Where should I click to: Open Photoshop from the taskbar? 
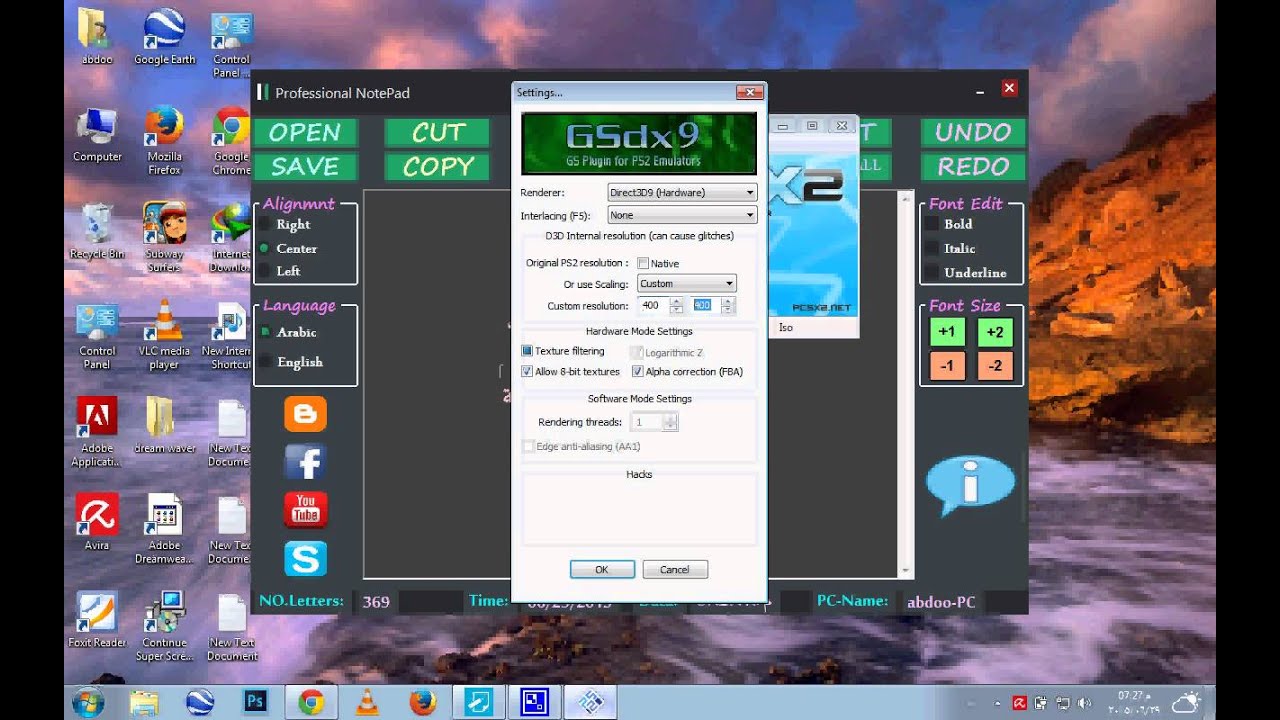click(x=255, y=702)
